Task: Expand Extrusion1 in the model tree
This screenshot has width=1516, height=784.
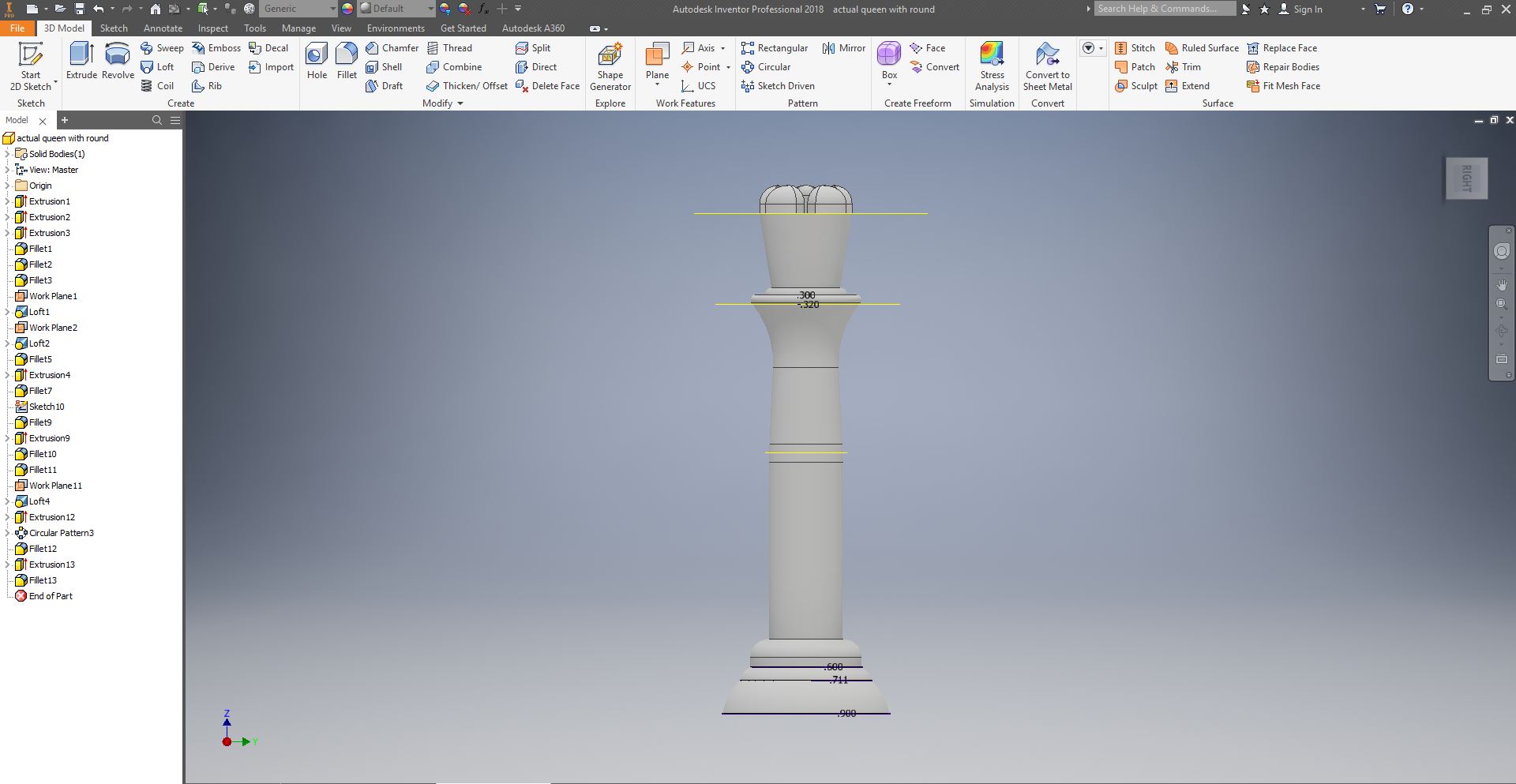Action: [8, 201]
